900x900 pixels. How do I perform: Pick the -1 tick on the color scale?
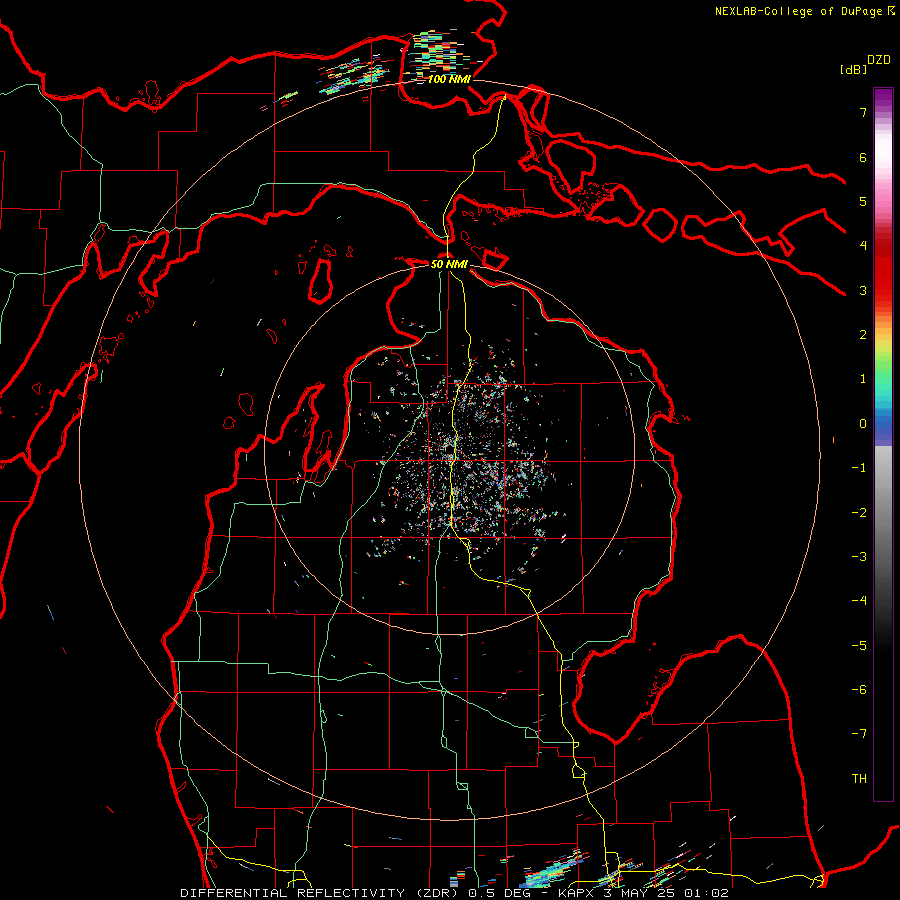tap(859, 468)
